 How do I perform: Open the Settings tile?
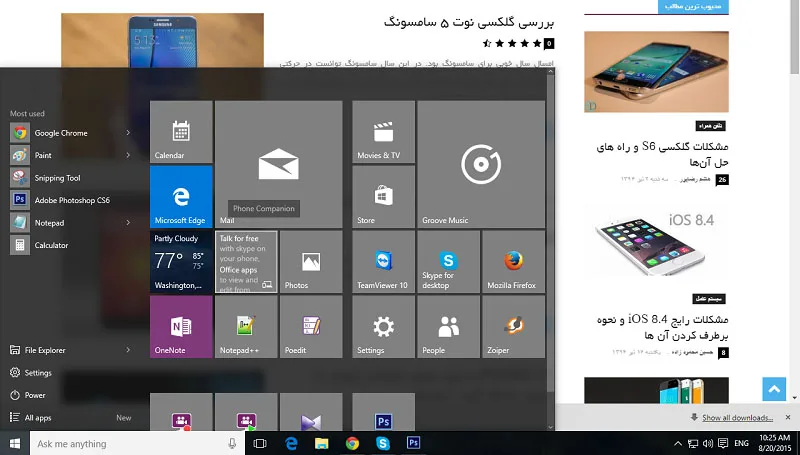click(x=383, y=327)
